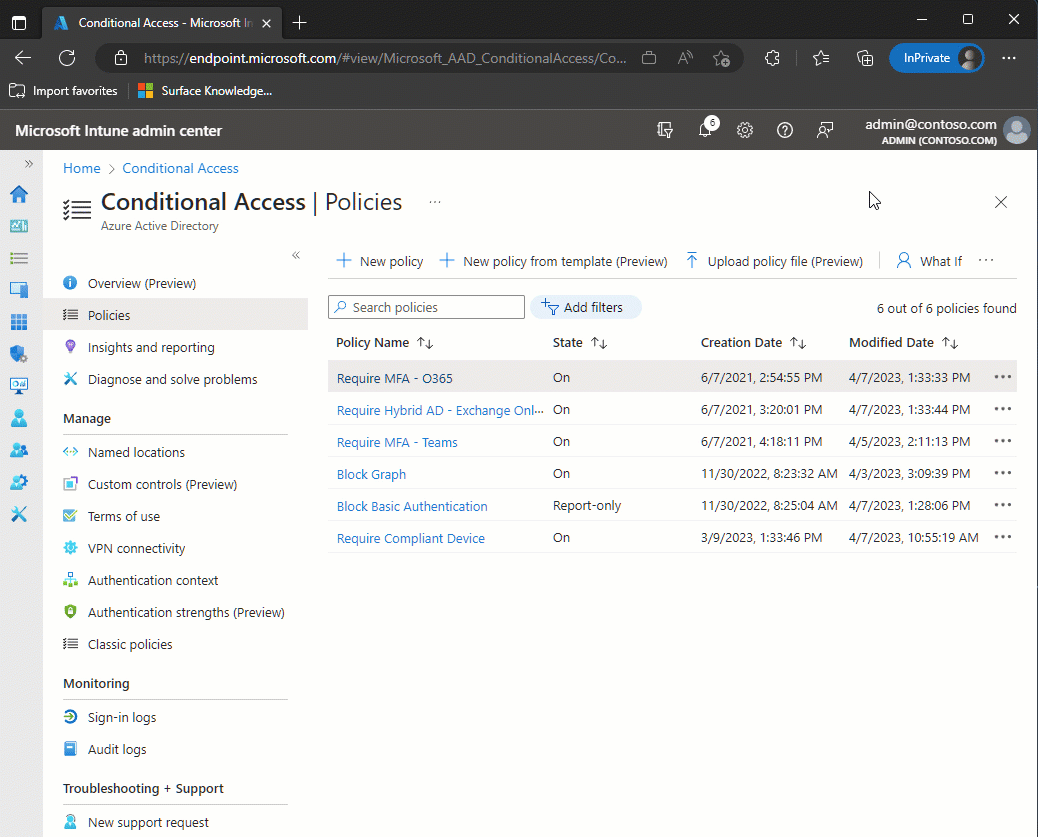Open the notifications bell icon
The height and width of the screenshot is (837, 1038).
click(x=705, y=130)
